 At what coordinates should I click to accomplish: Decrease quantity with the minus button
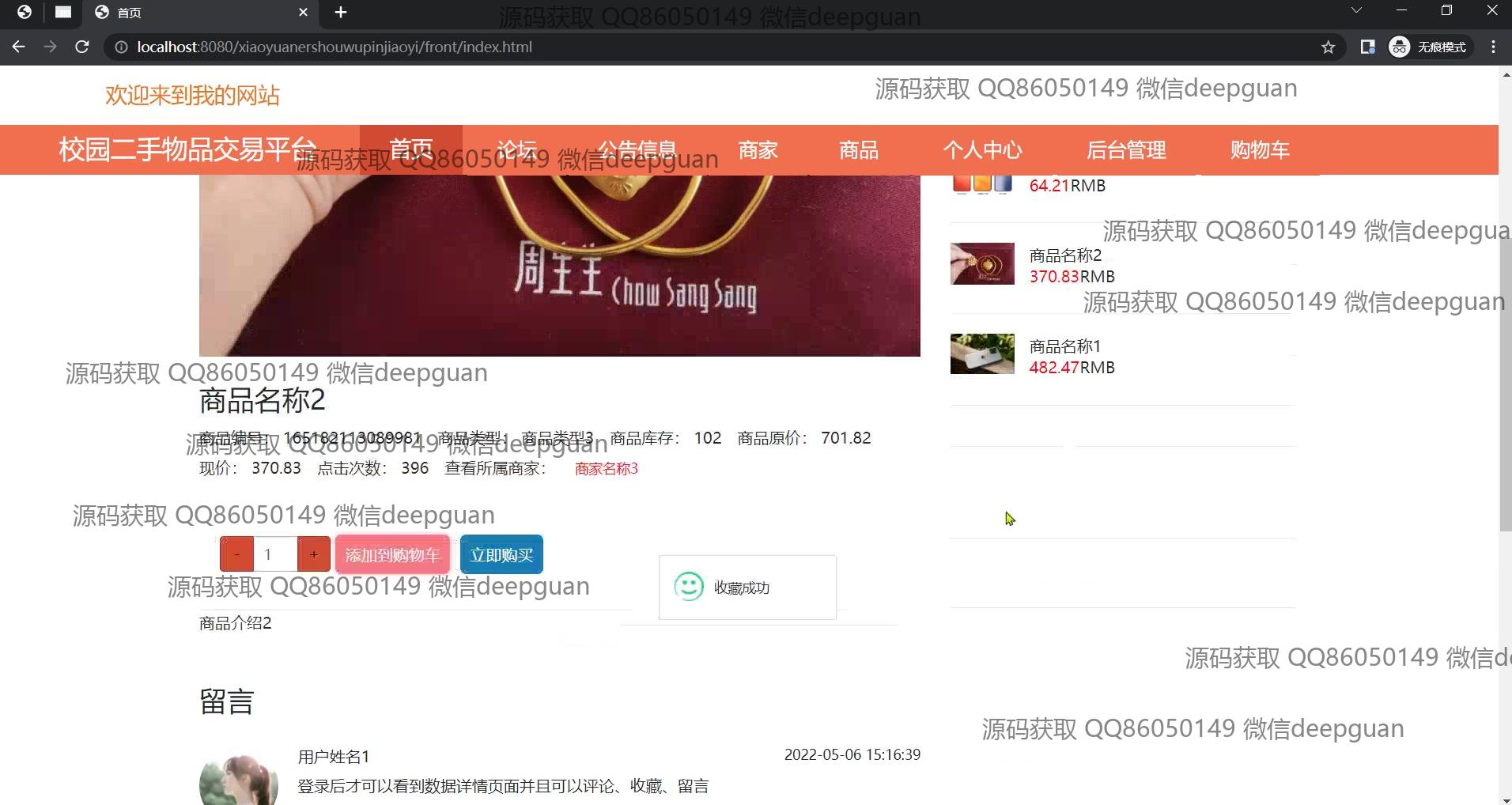pos(236,554)
